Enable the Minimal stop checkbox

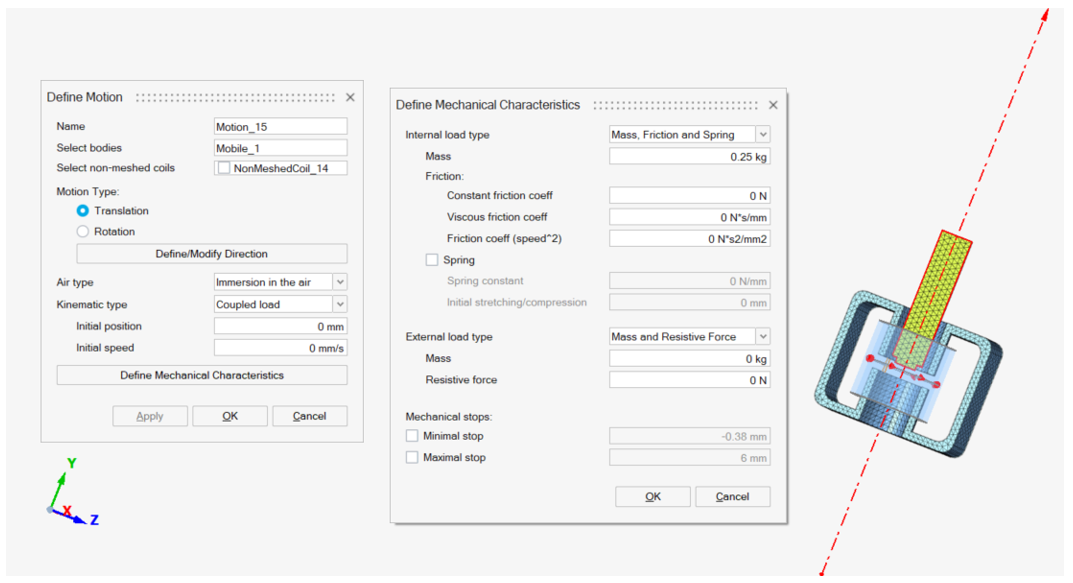pyautogui.click(x=412, y=436)
